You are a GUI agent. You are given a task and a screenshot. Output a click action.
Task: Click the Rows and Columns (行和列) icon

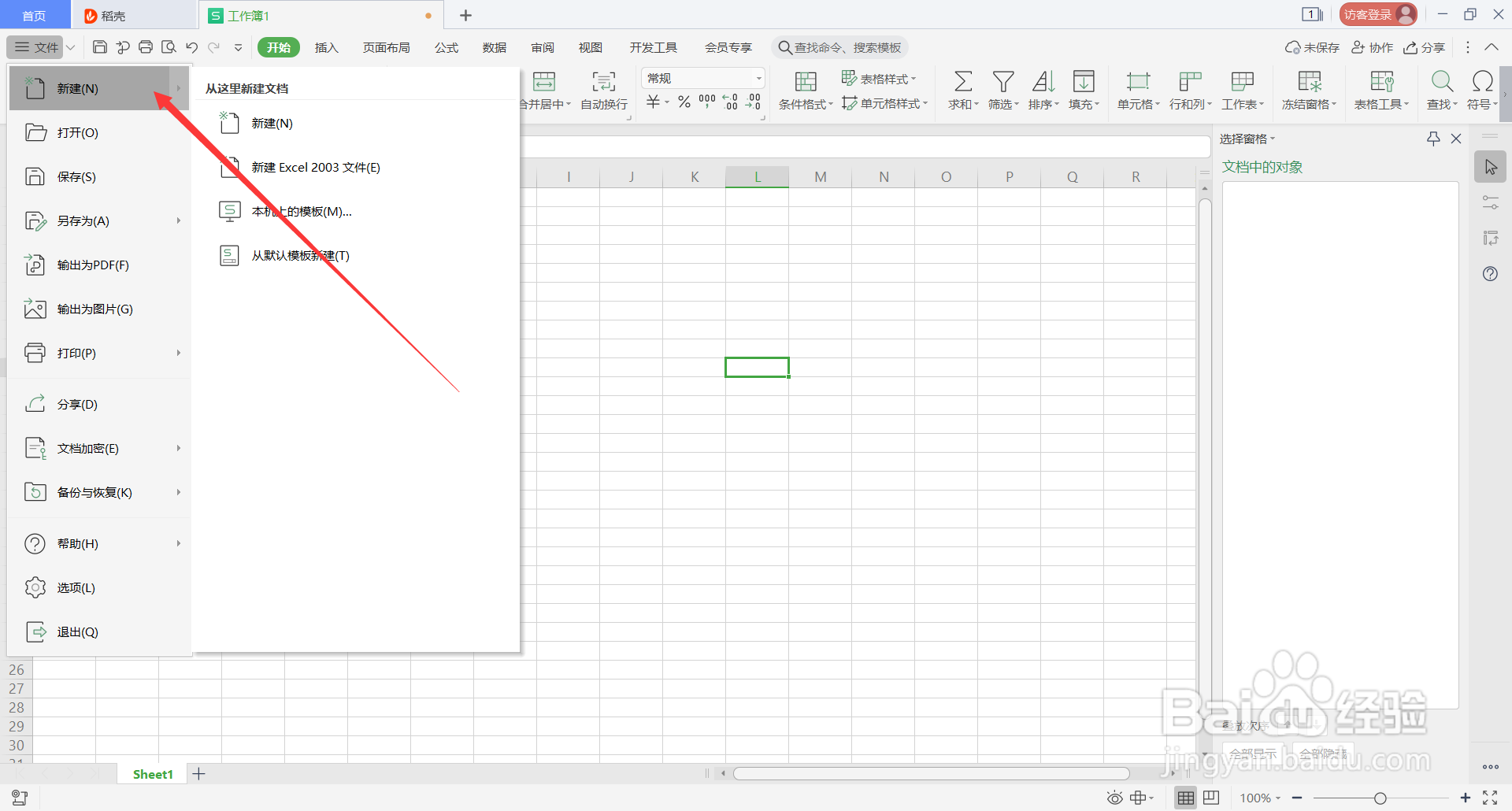tap(1190, 81)
